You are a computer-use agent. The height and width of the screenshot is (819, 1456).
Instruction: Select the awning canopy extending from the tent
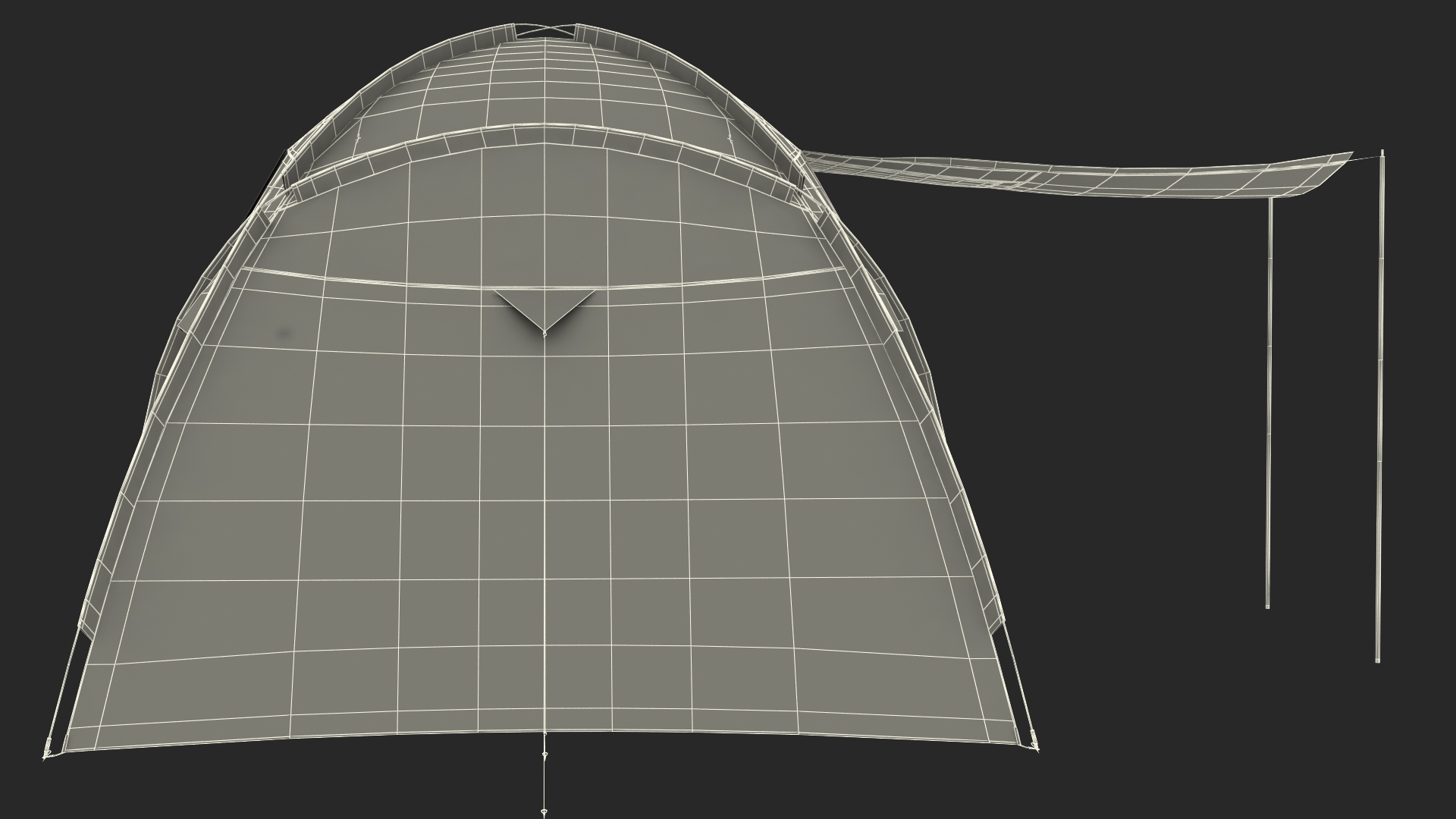1077,175
